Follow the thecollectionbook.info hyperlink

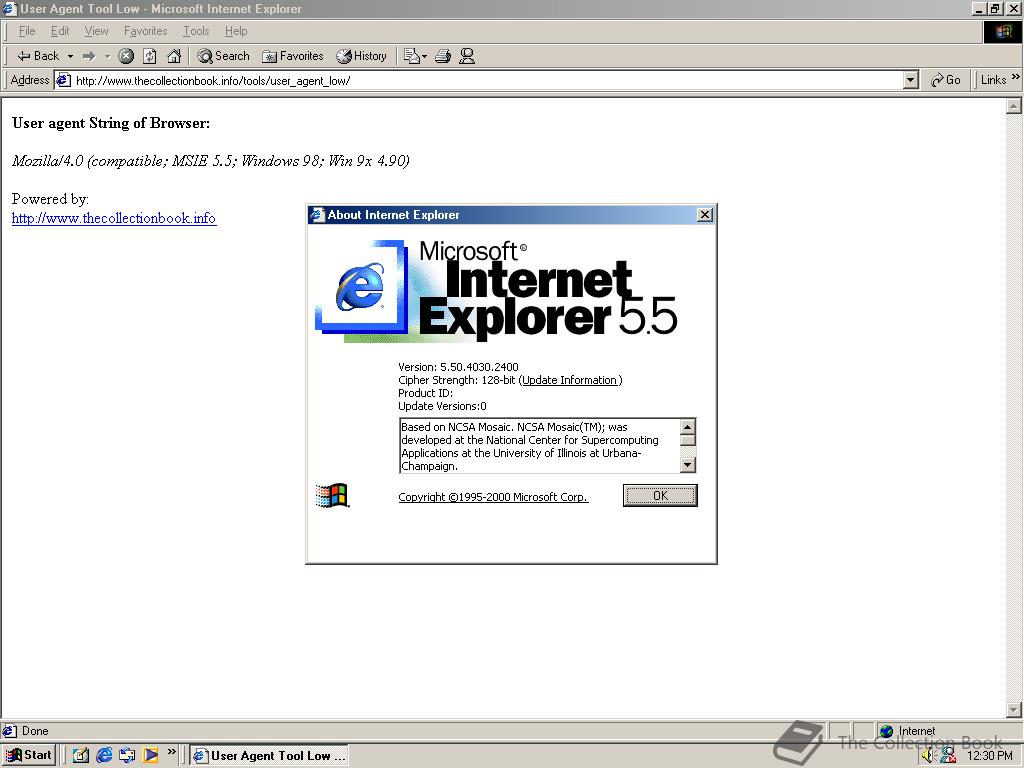coord(114,218)
